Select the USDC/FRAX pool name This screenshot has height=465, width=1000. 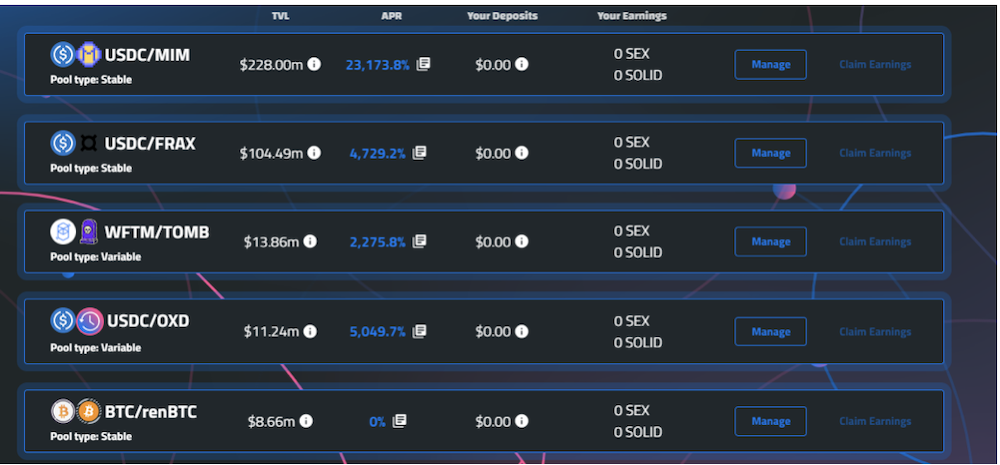[x=150, y=144]
